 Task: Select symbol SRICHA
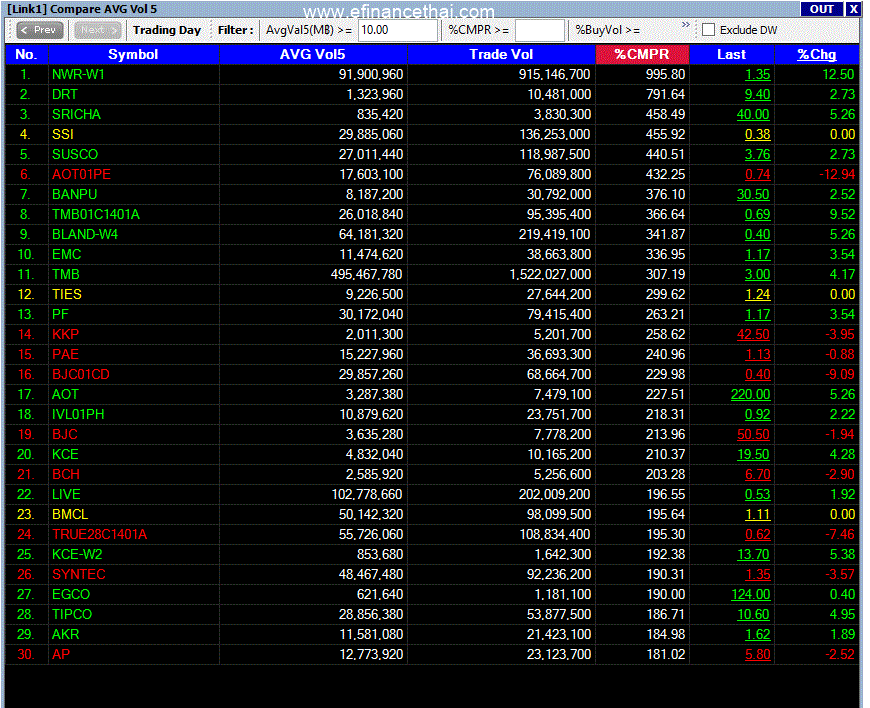point(76,114)
